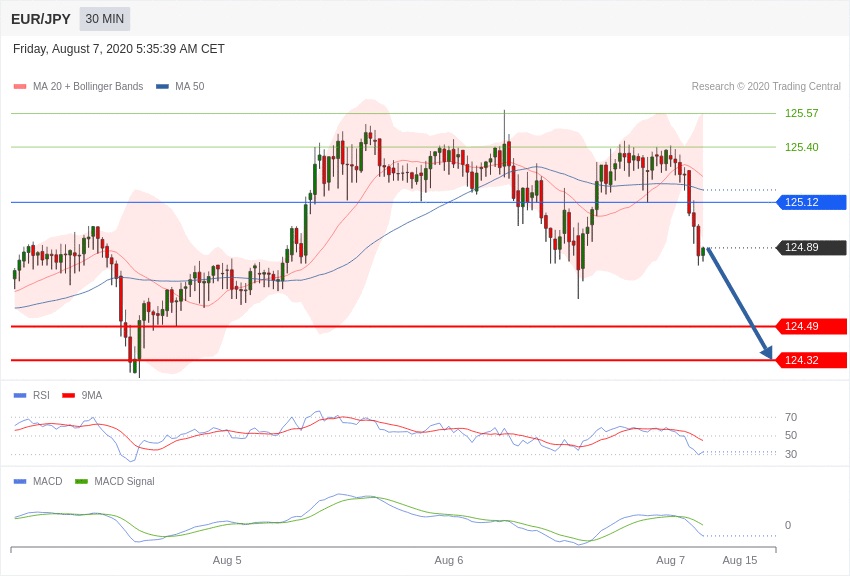Click the MA 20 Bollinger Bands legend swatch
This screenshot has width=850, height=576.
click(20, 87)
